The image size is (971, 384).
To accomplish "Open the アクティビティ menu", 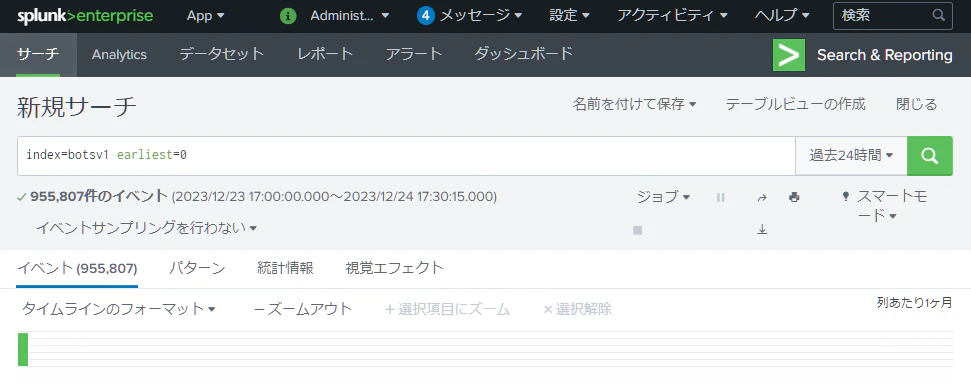I will coord(672,16).
